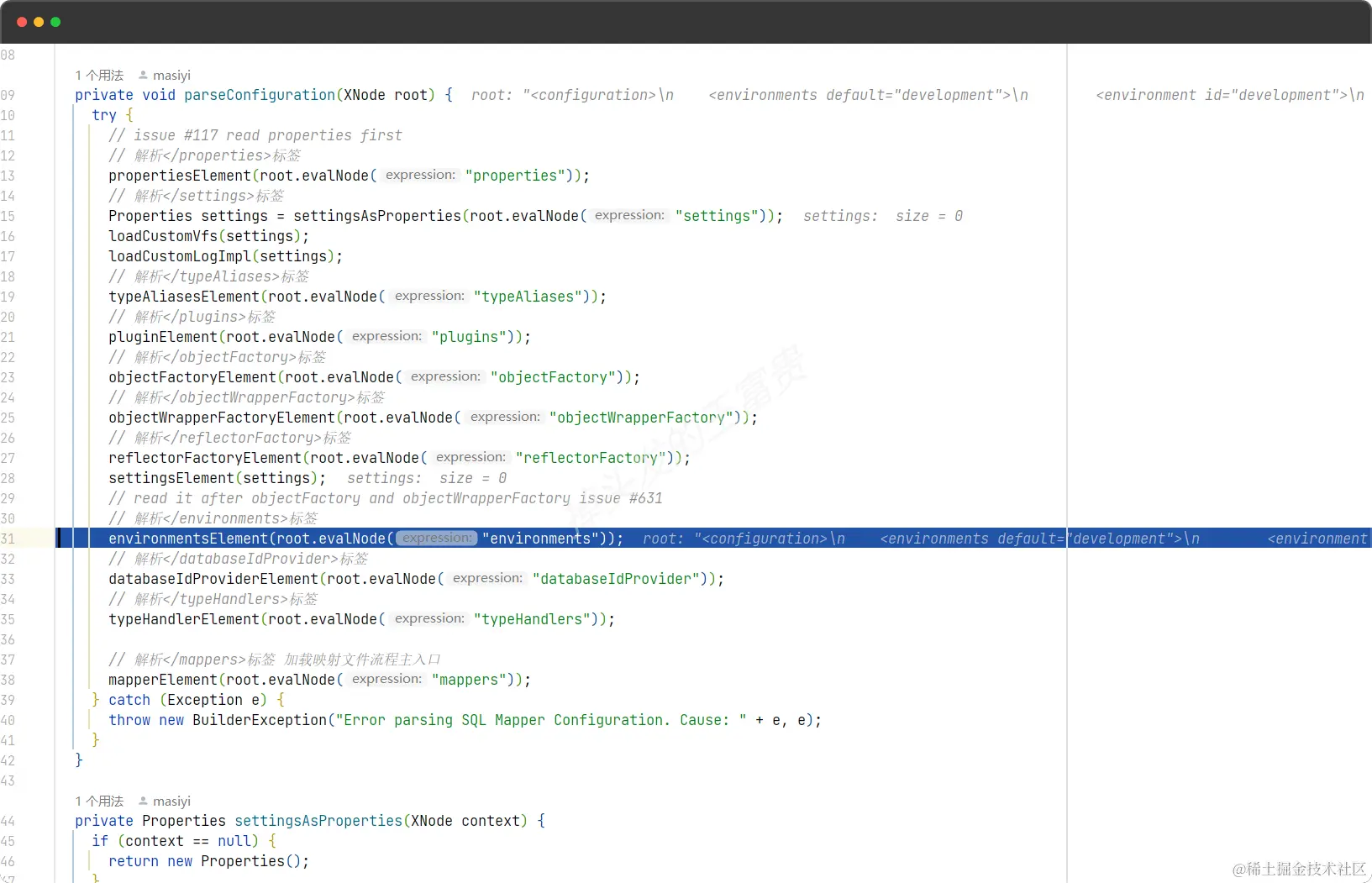Click the comment '解析</typeHandlers>标签'
Image resolution: width=1372 pixels, height=883 pixels.
pos(213,599)
